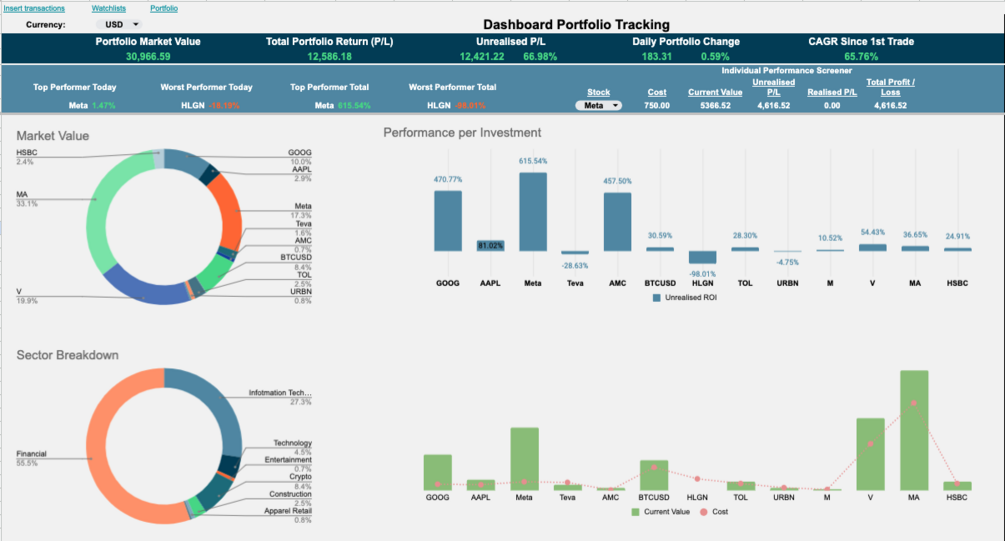Viewport: 1005px width, 541px height.
Task: Click the Performance per Investment chart title
Action: (462, 133)
